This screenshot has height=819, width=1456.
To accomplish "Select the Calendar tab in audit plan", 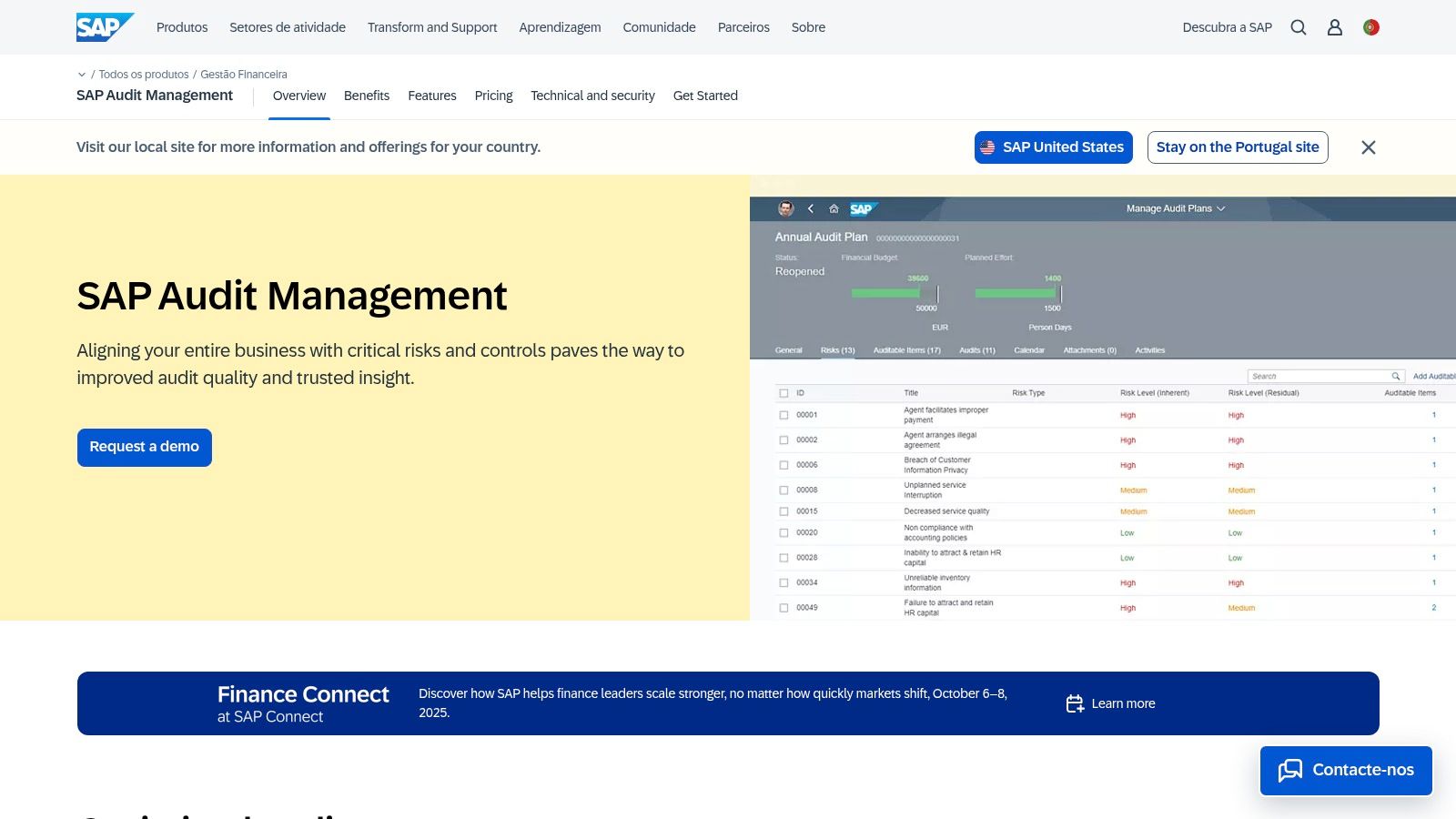I will [1029, 350].
